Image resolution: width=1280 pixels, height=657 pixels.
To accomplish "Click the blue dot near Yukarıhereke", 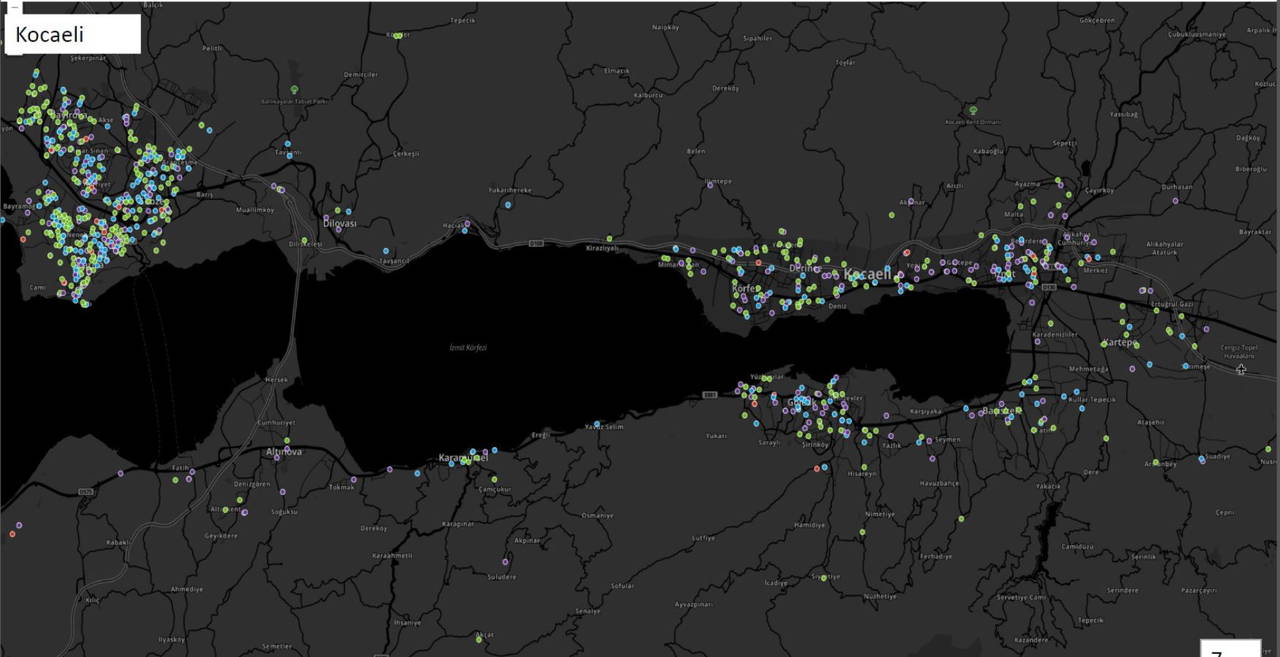I will 508,204.
